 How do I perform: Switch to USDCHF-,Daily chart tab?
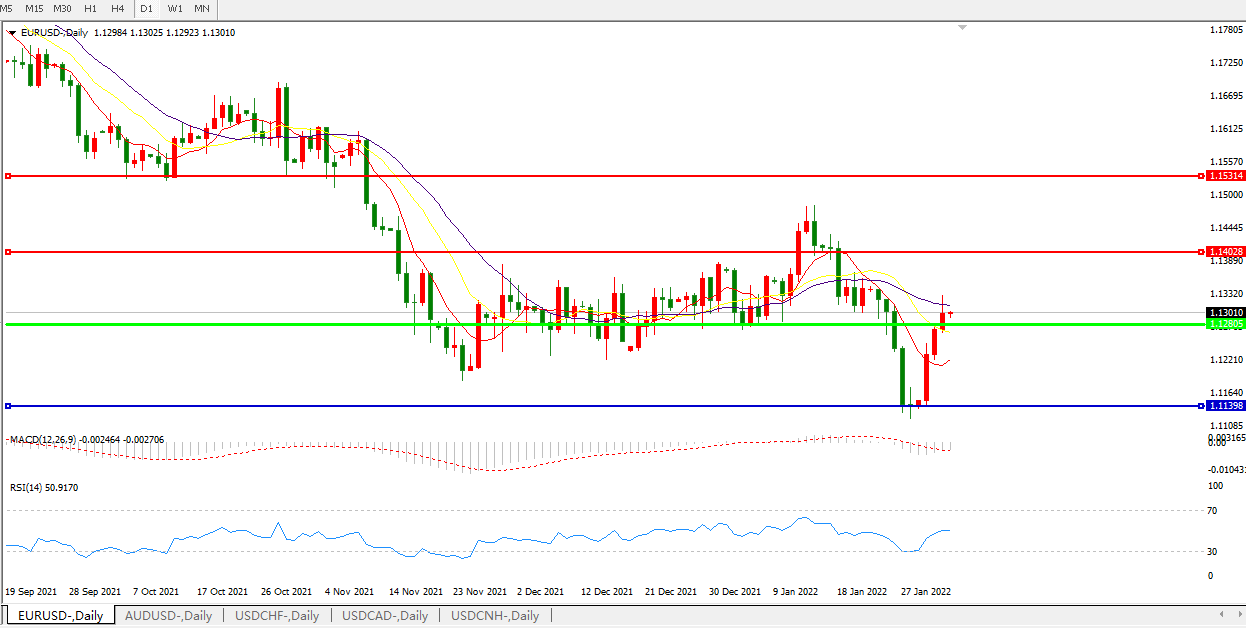pos(277,616)
